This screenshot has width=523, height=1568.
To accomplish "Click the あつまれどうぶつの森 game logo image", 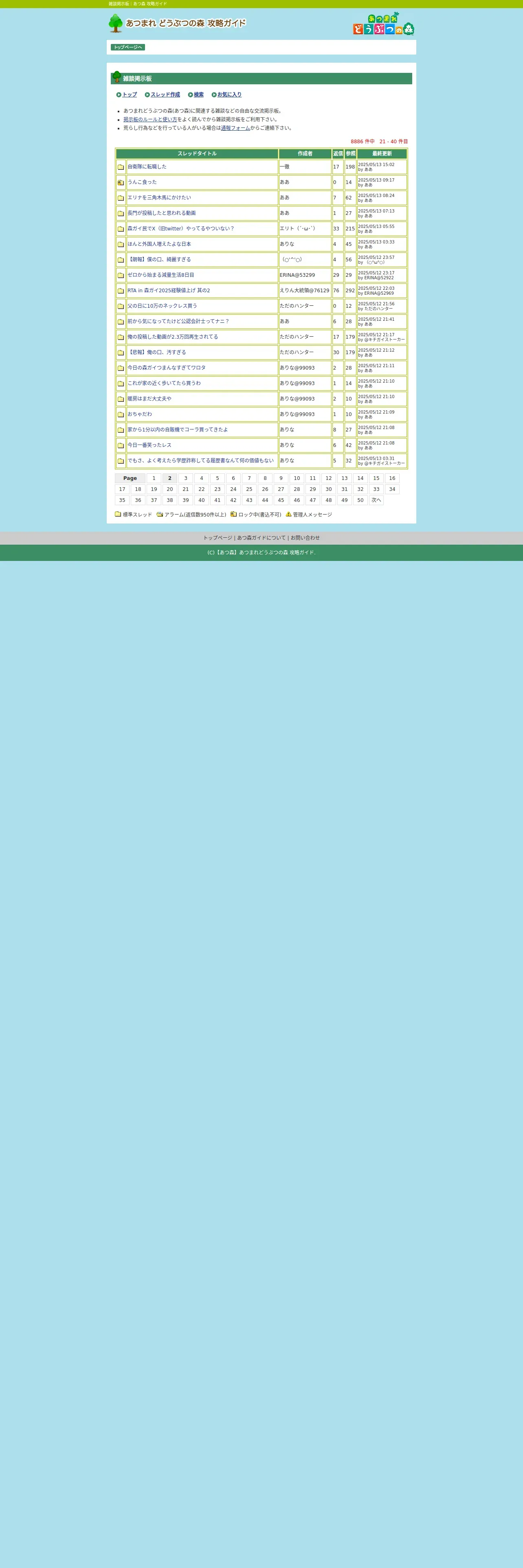I will [x=384, y=24].
